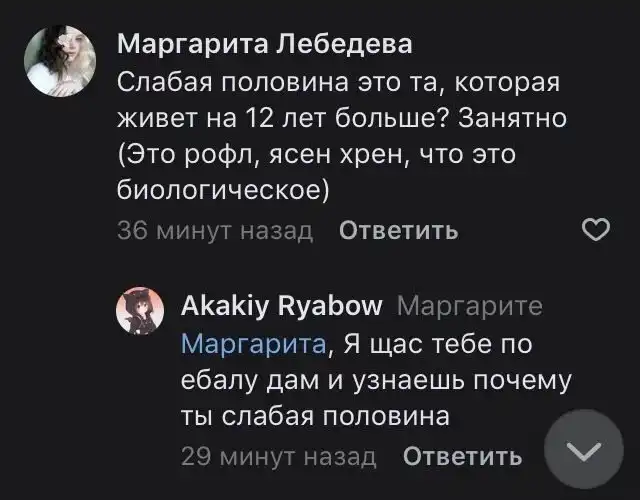
Task: Click the Akakiy Ryabow username
Action: point(282,305)
